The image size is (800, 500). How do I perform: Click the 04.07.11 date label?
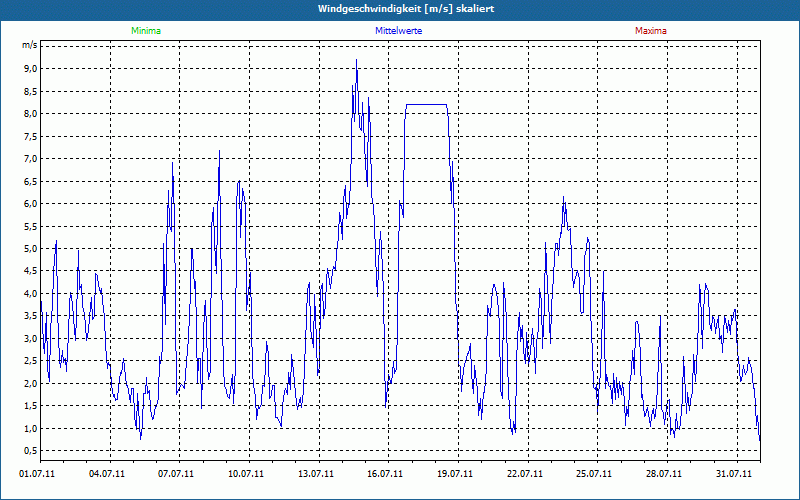coord(107,474)
